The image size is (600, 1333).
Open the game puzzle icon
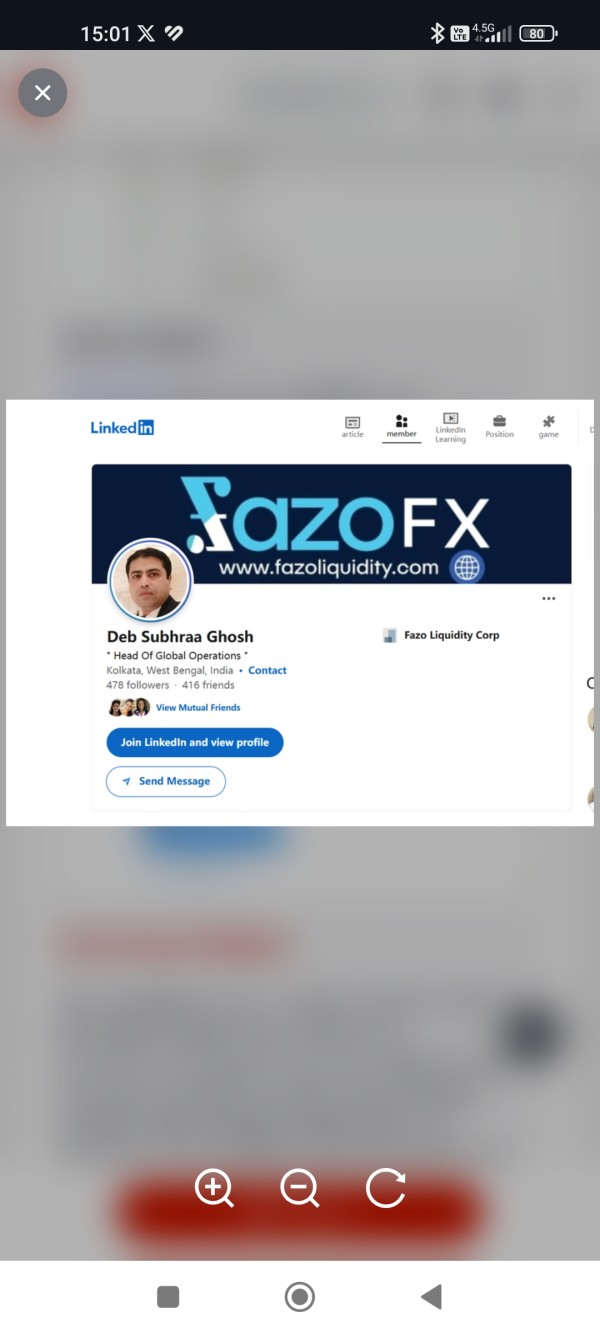pyautogui.click(x=548, y=427)
